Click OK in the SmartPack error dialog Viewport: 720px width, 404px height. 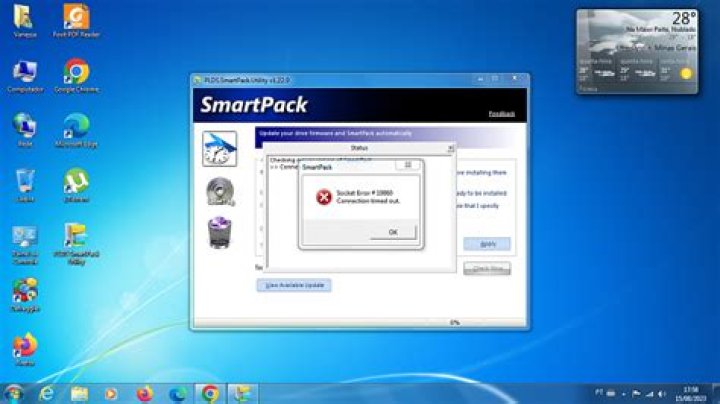tap(392, 232)
